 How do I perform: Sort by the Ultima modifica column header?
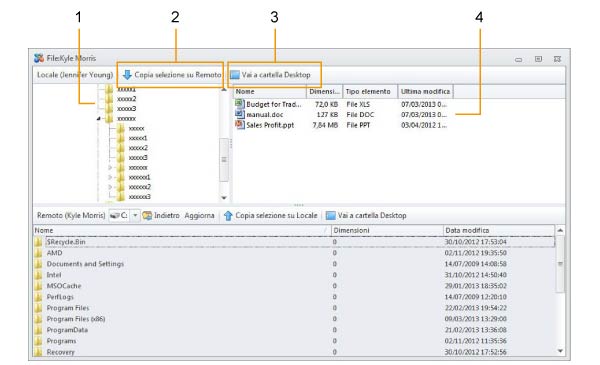(x=426, y=91)
